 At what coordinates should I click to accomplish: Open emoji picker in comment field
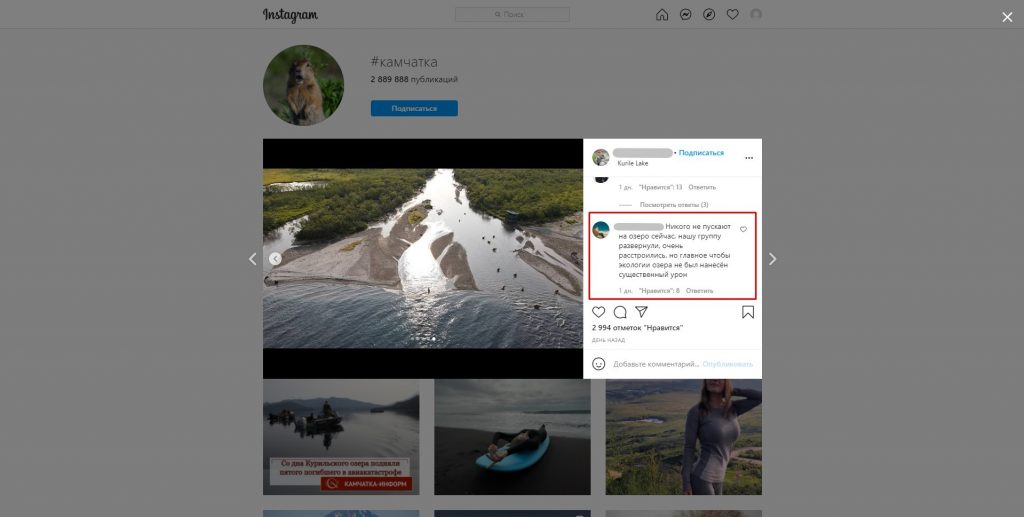click(599, 364)
